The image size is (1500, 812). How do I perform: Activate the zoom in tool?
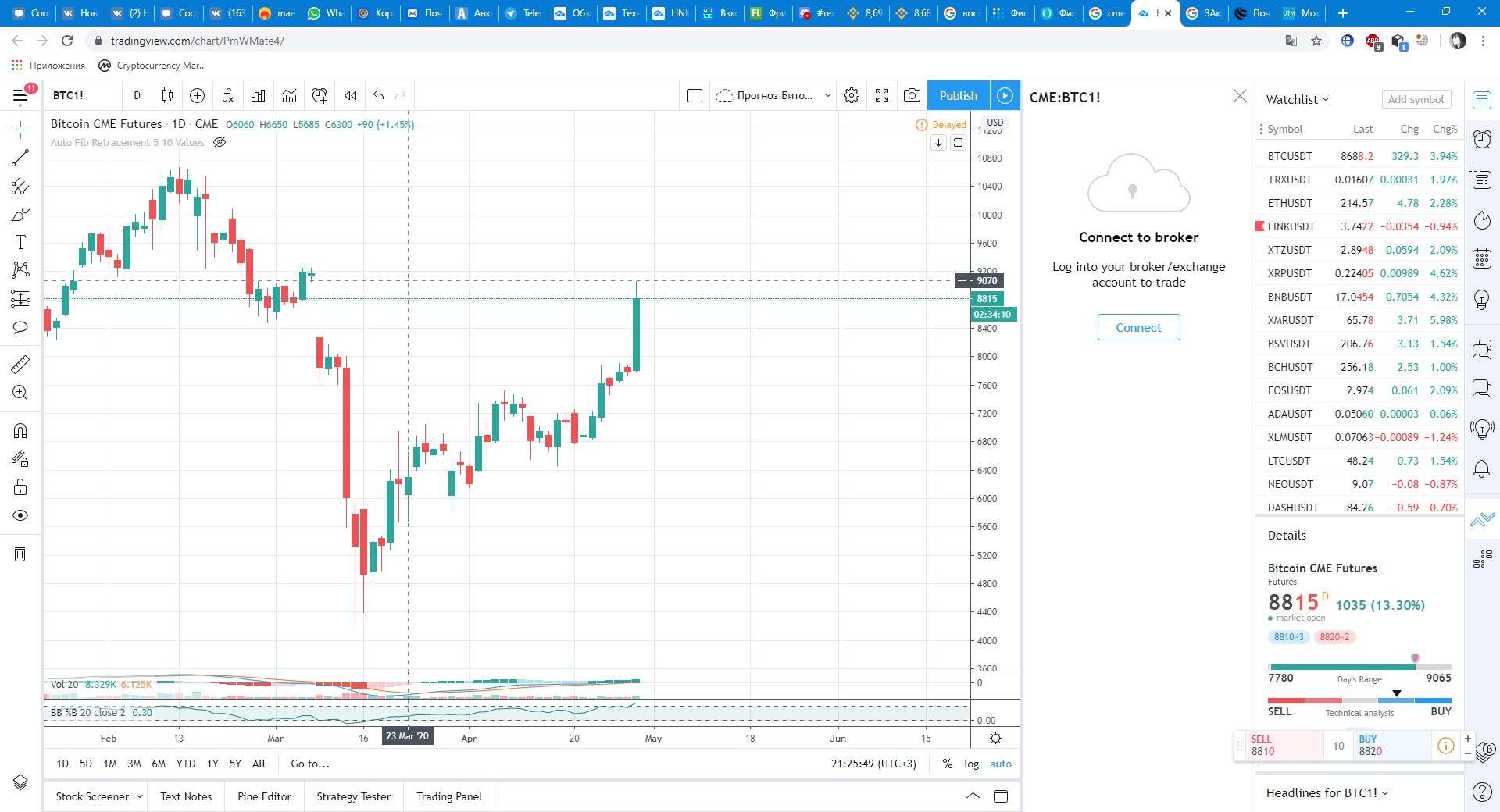[x=20, y=393]
